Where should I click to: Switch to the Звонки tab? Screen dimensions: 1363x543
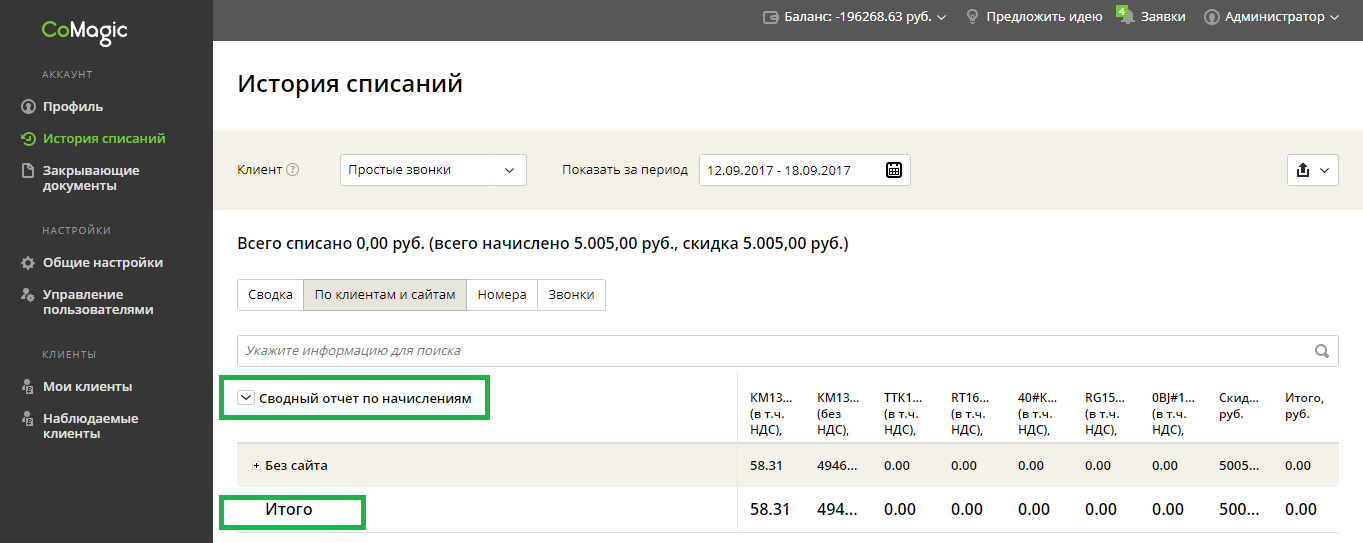571,295
